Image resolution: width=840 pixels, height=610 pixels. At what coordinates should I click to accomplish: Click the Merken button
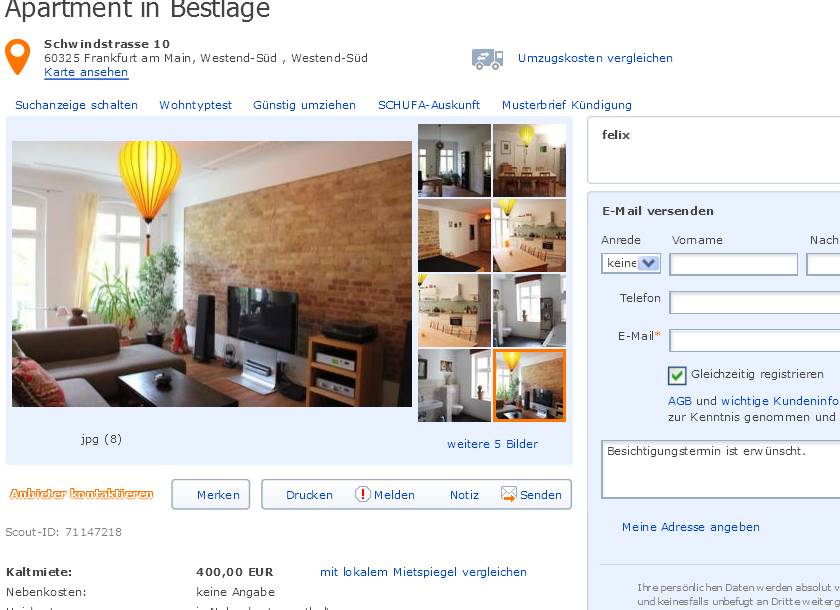pyautogui.click(x=211, y=494)
